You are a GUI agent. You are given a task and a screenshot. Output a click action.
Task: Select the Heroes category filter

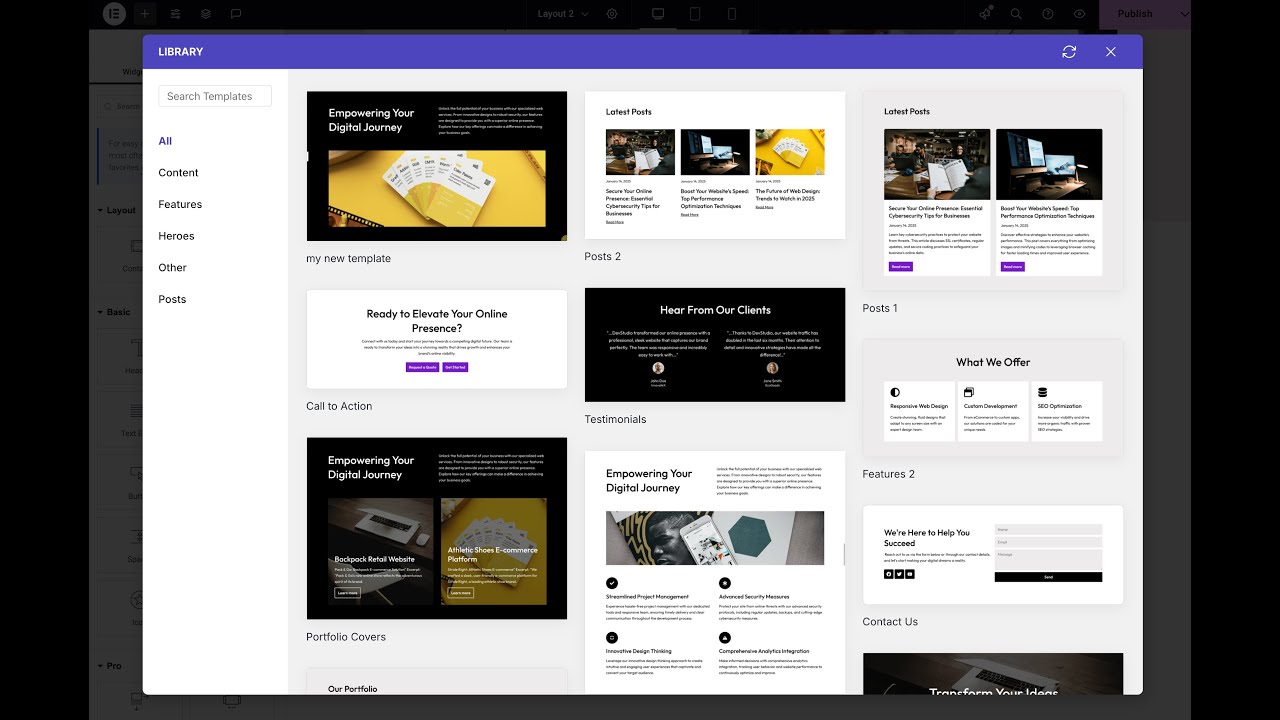(176, 236)
